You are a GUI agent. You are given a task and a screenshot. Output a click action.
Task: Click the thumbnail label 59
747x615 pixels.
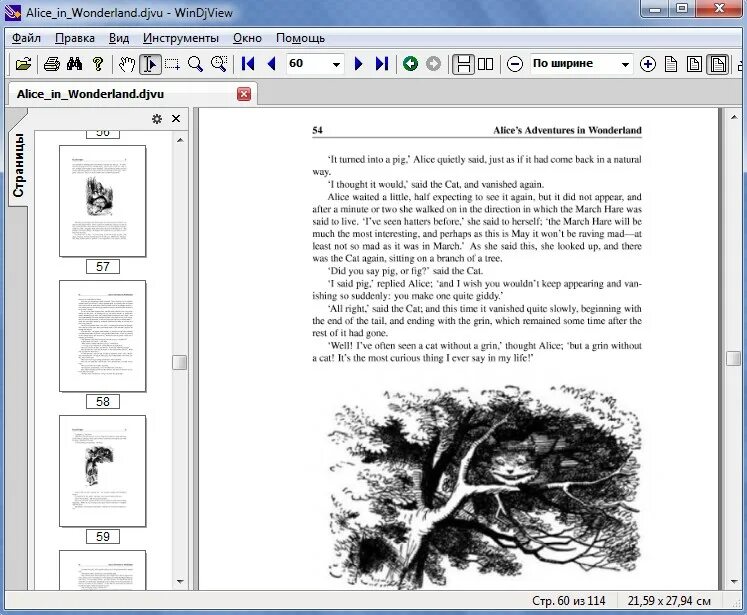103,536
